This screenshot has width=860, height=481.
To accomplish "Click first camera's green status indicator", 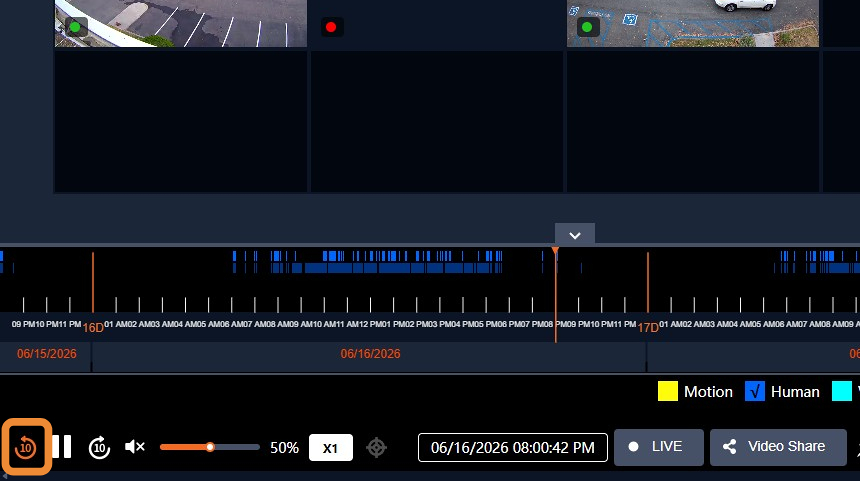I will [x=75, y=27].
